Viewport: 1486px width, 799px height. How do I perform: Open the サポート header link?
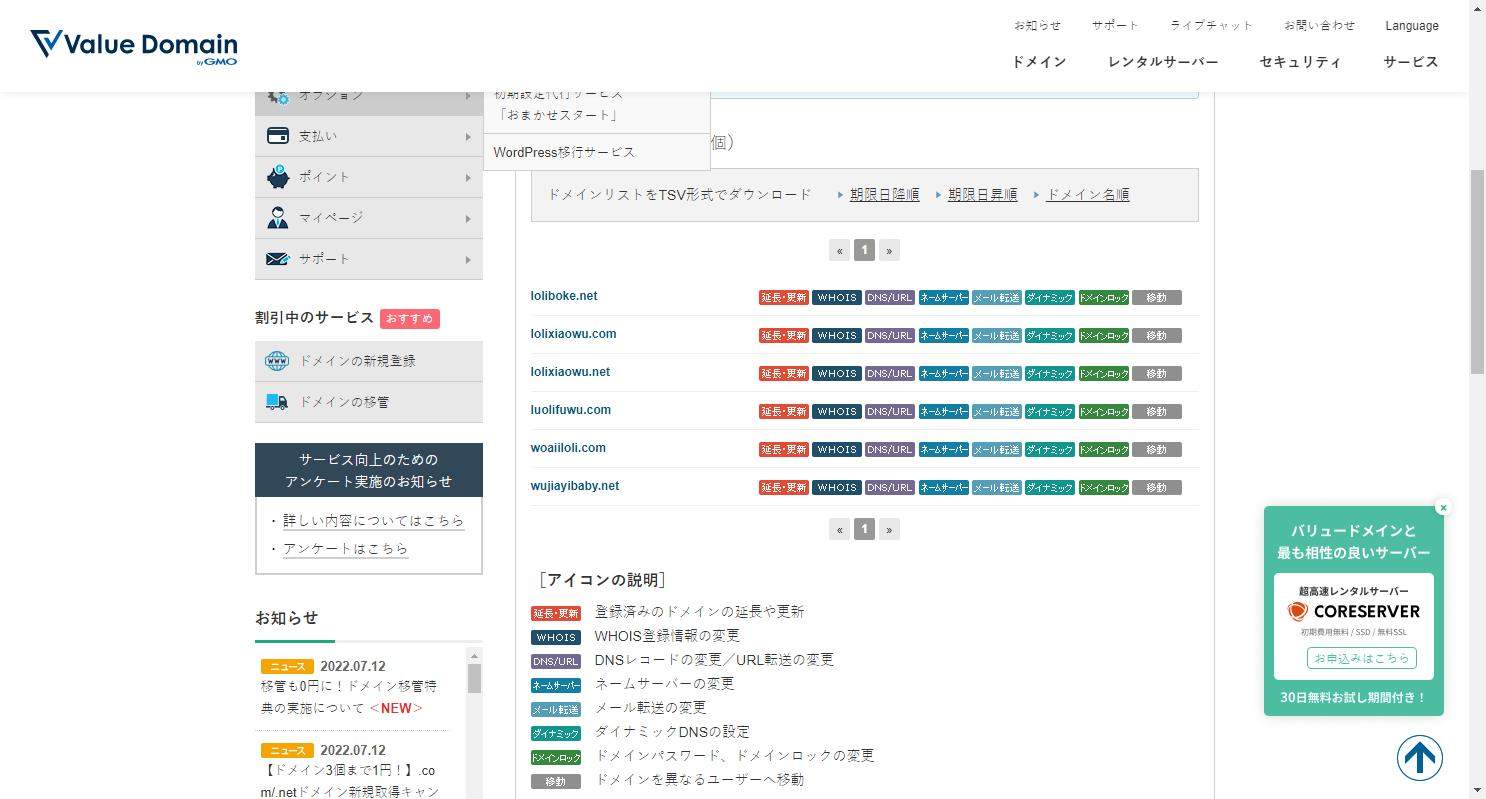click(1115, 26)
